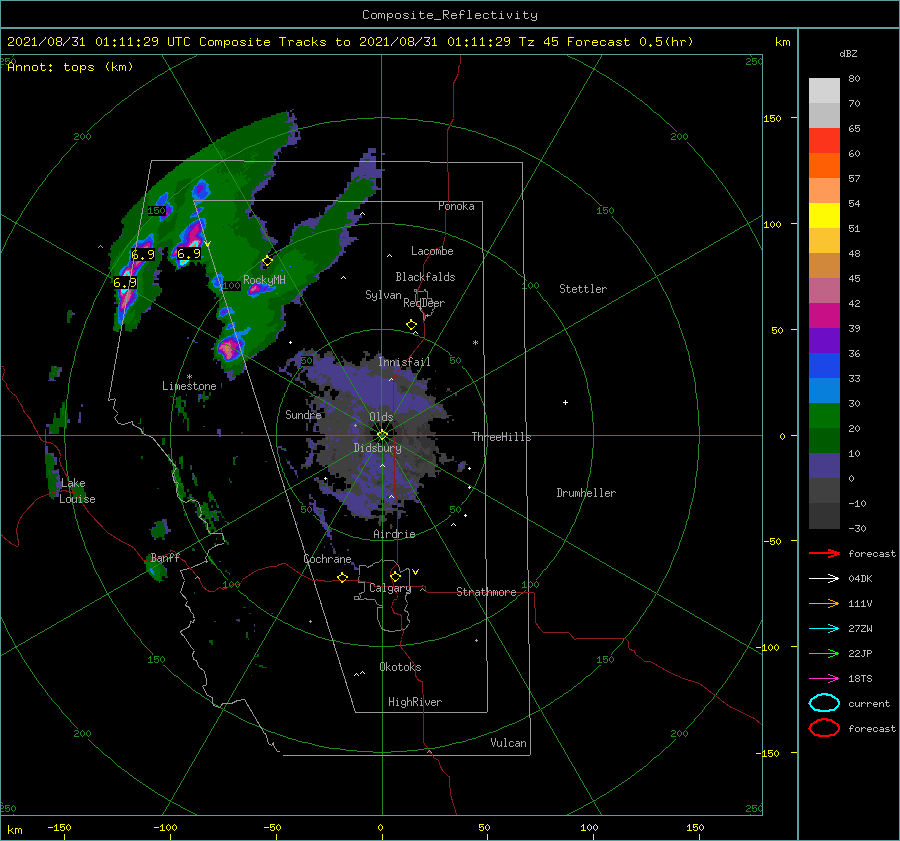900x841 pixels.
Task: Click the magenta 18TS arrow legend icon
Action: (x=824, y=679)
